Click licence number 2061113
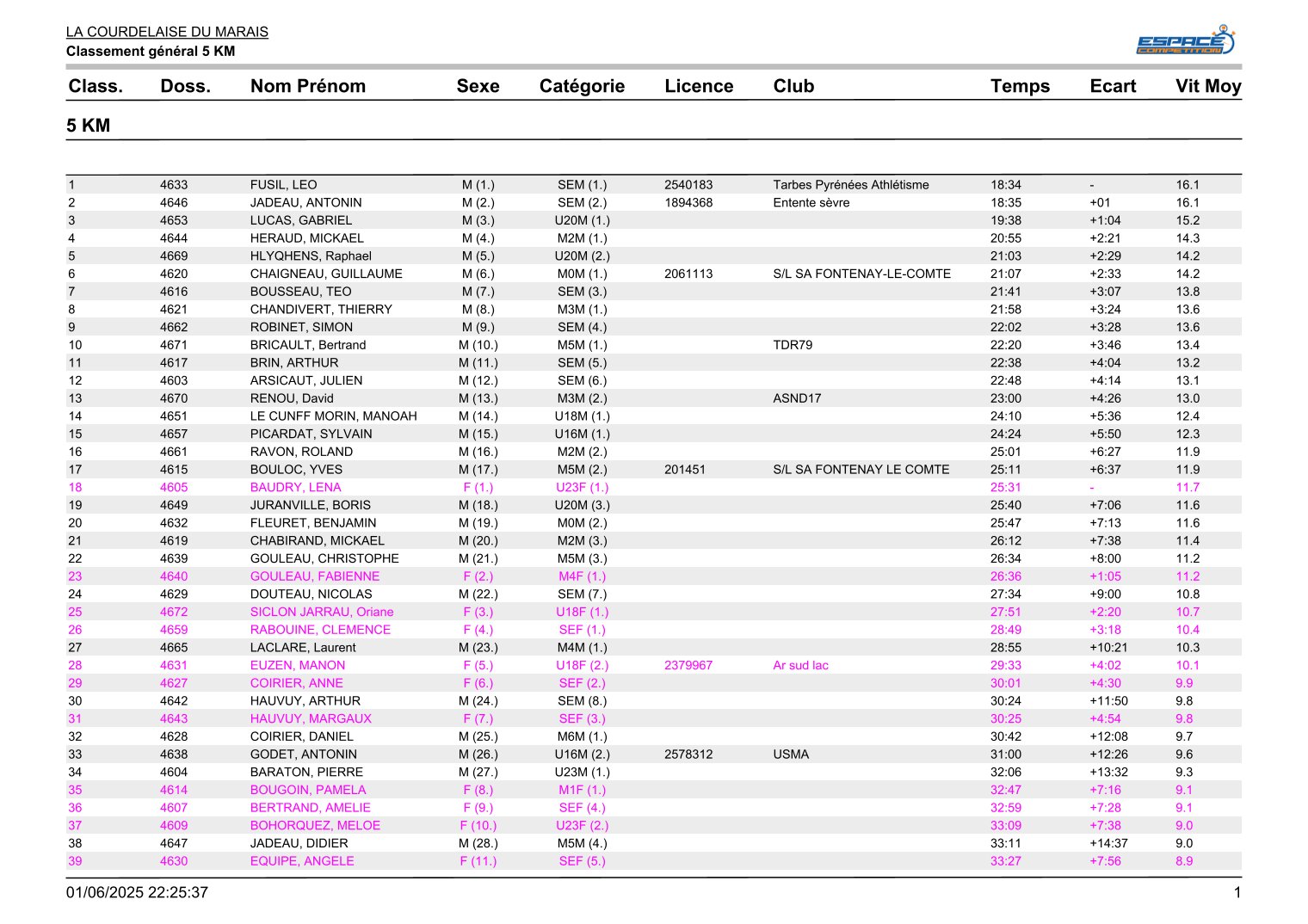The width and height of the screenshot is (1308, 924). click(x=688, y=274)
